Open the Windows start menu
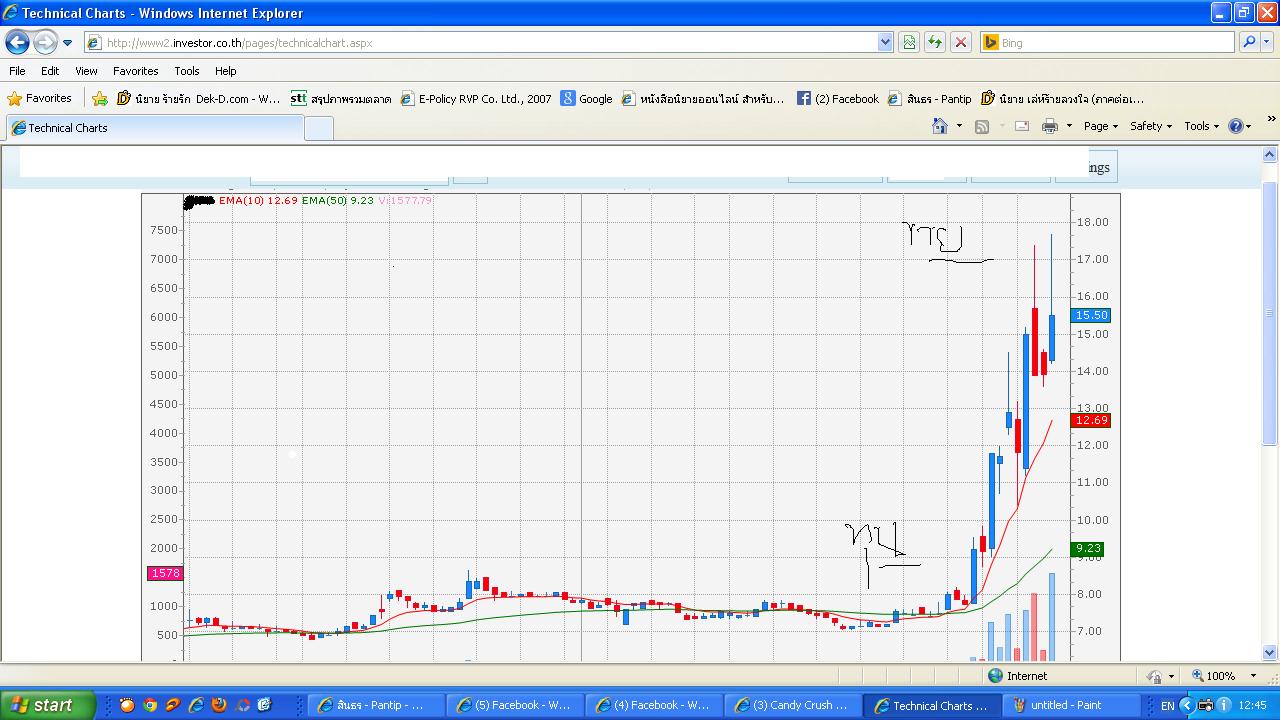This screenshot has height=720, width=1280. tap(47, 705)
